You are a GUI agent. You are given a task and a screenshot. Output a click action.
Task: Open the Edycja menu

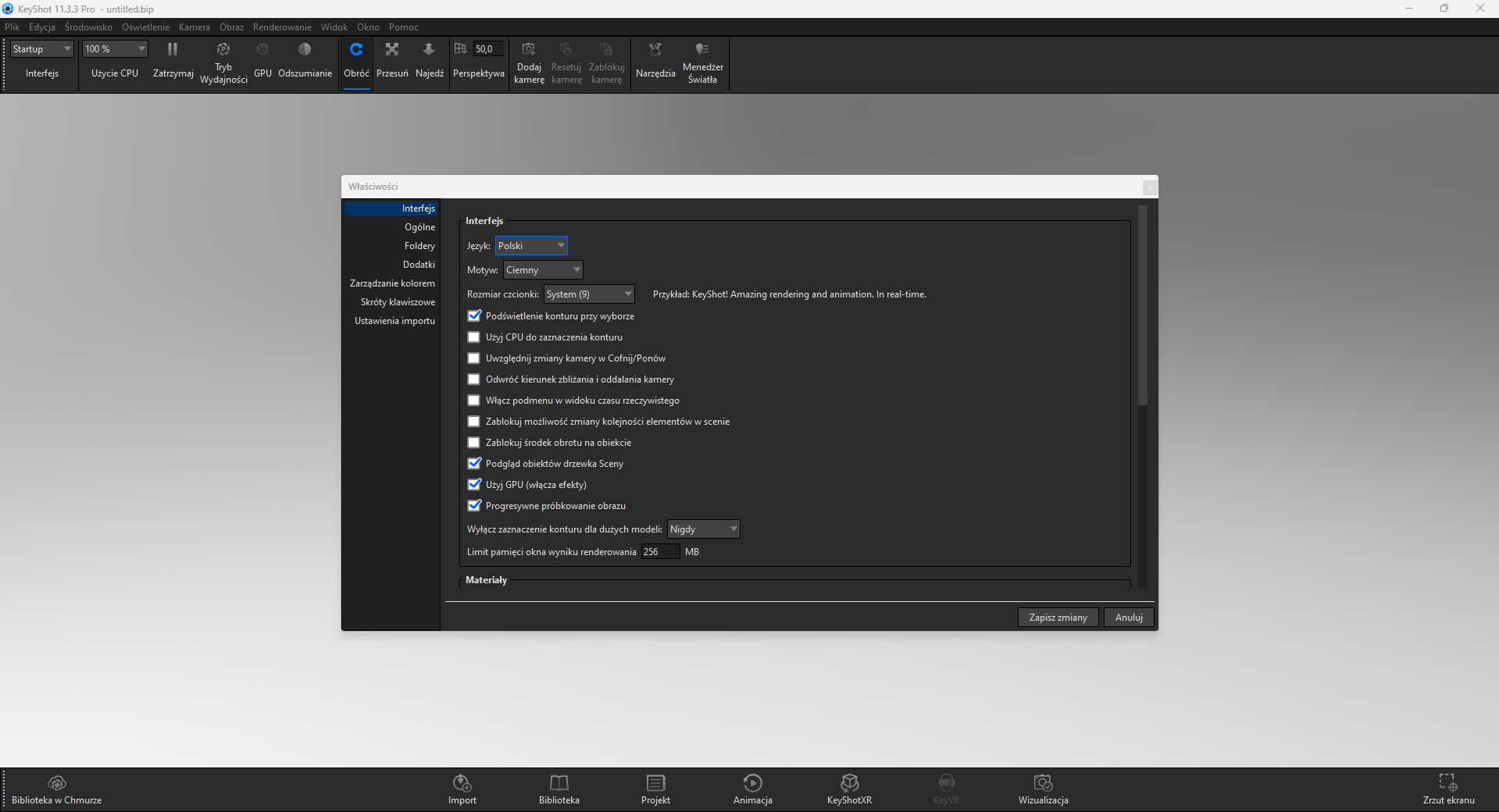point(42,27)
